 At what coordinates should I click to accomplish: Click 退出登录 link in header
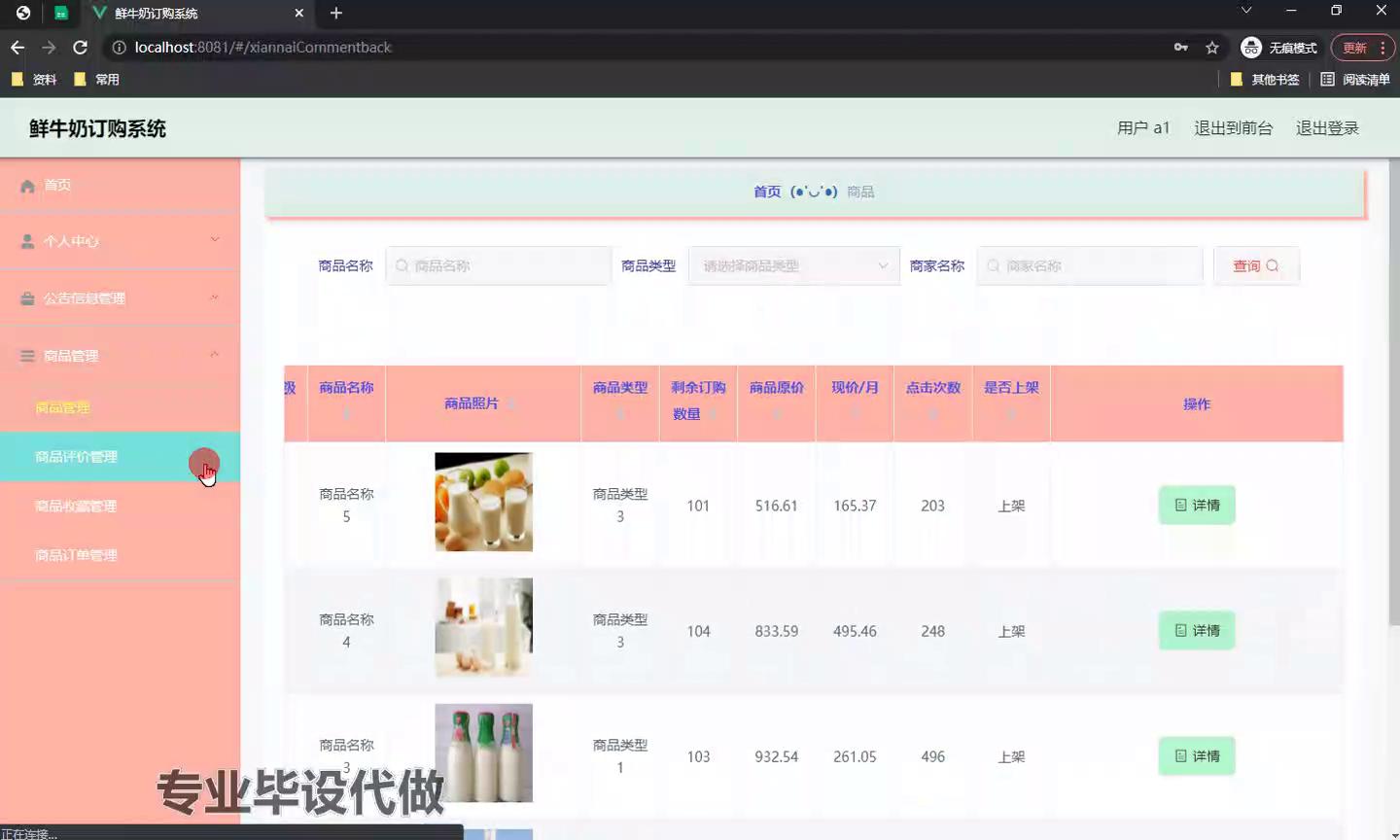pyautogui.click(x=1326, y=128)
